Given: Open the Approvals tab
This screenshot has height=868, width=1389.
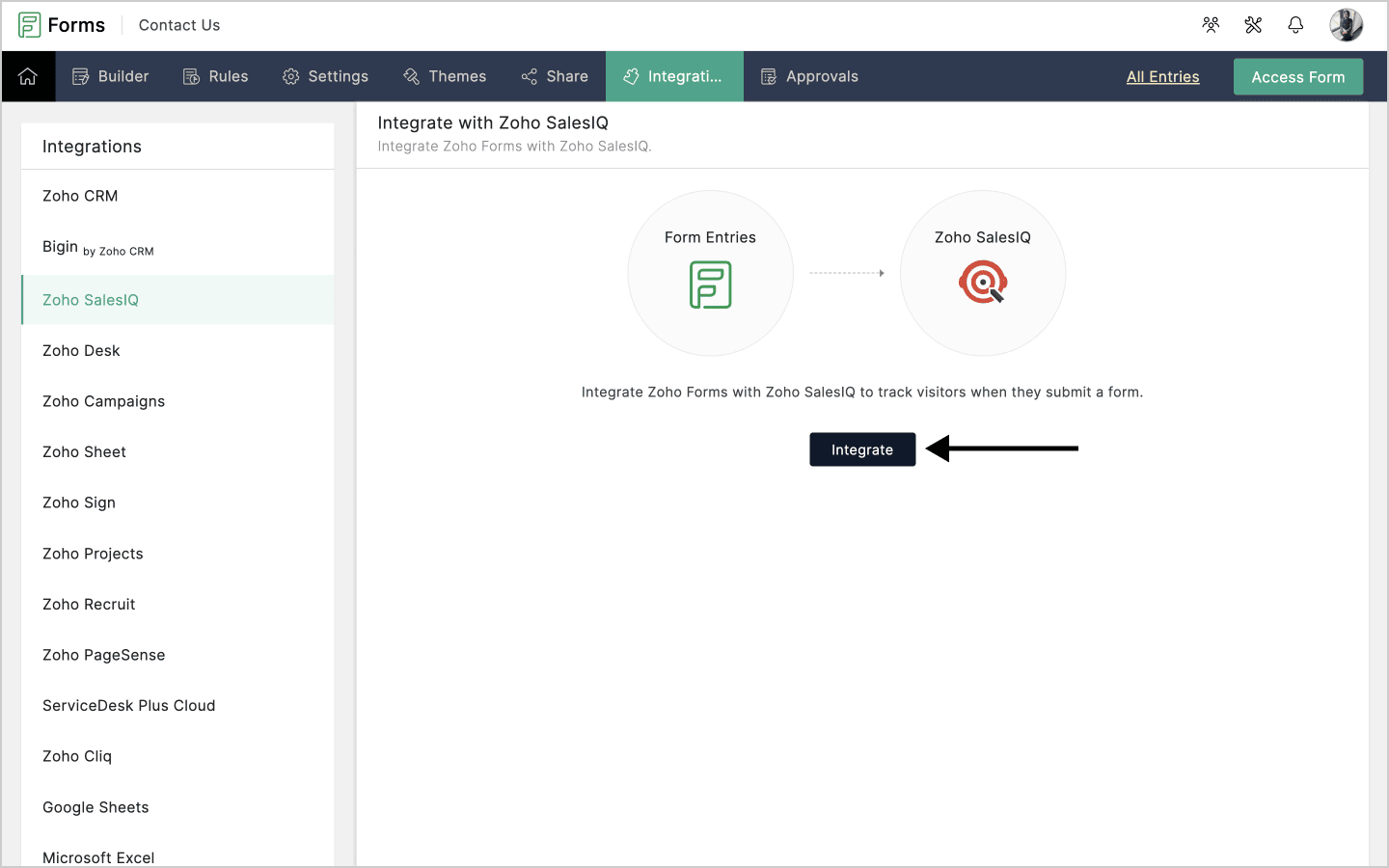Looking at the screenshot, I should (x=809, y=76).
